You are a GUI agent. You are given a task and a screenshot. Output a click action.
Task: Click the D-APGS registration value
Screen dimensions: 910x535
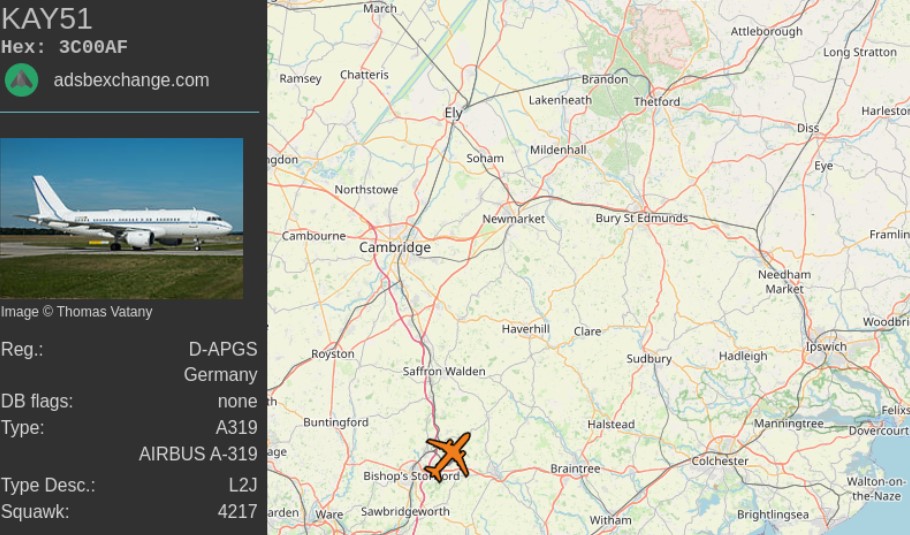[223, 349]
